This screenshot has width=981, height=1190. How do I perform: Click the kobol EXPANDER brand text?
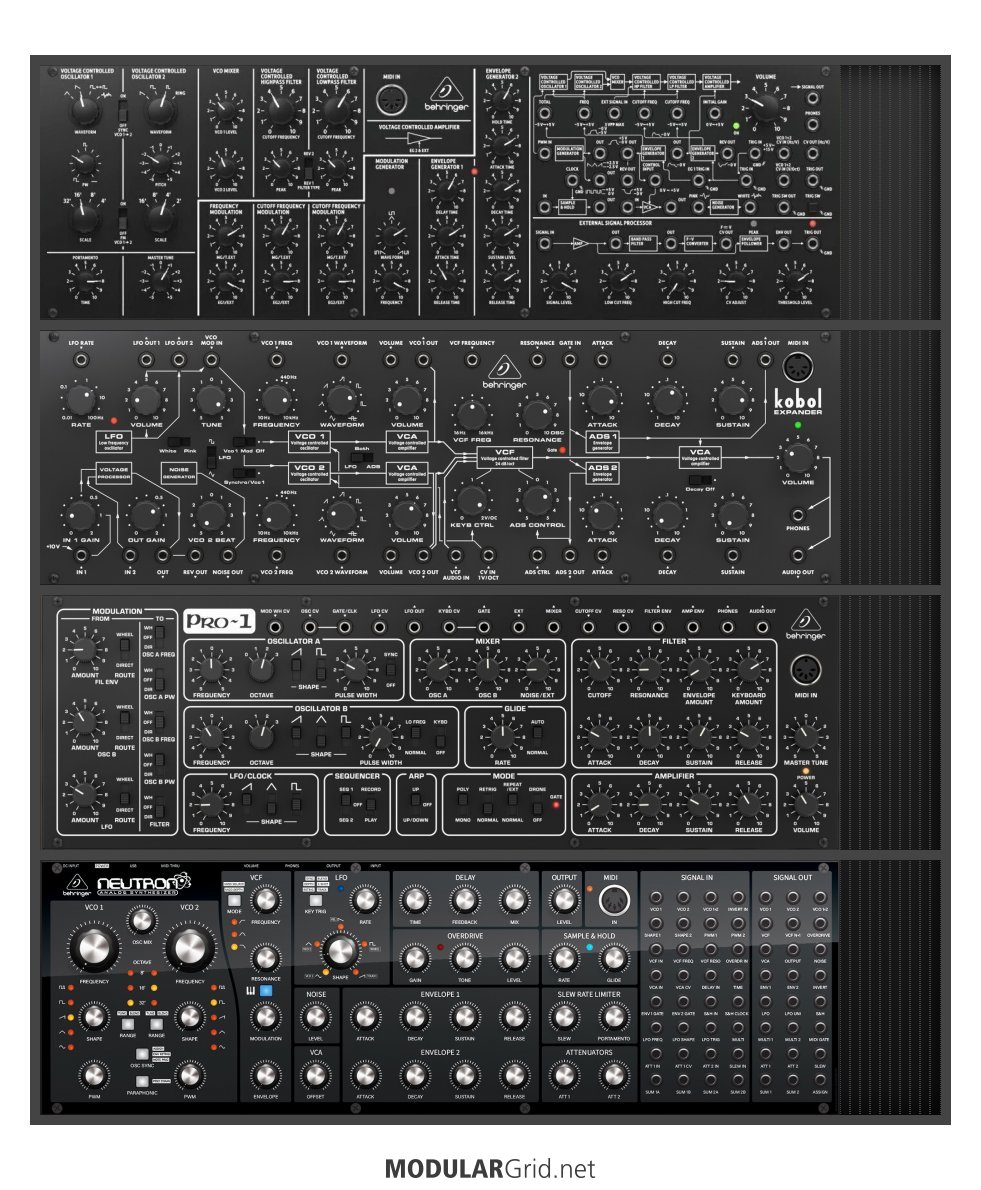pyautogui.click(x=797, y=401)
